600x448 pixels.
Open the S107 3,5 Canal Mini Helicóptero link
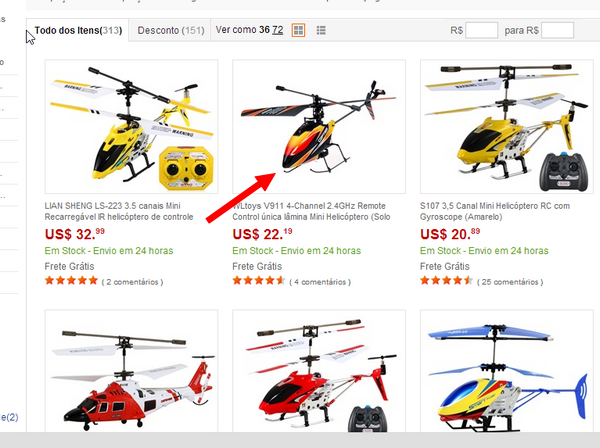click(495, 211)
